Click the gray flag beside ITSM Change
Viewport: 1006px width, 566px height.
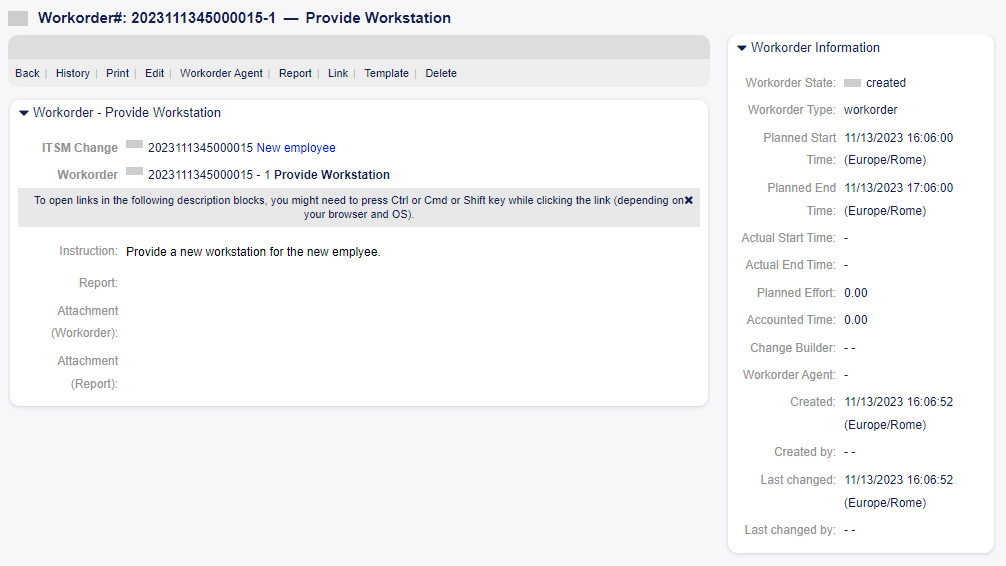pyautogui.click(x=134, y=146)
